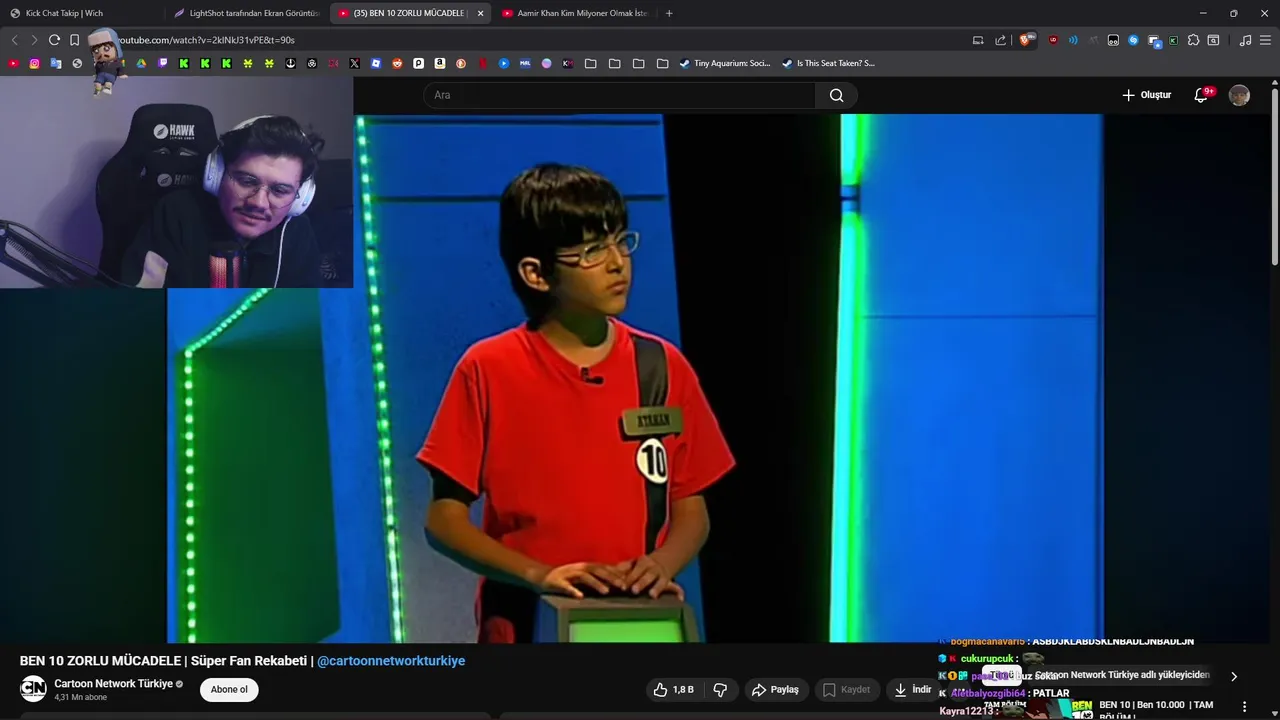Switch to the Kick Chat Takip tab

pyautogui.click(x=82, y=13)
